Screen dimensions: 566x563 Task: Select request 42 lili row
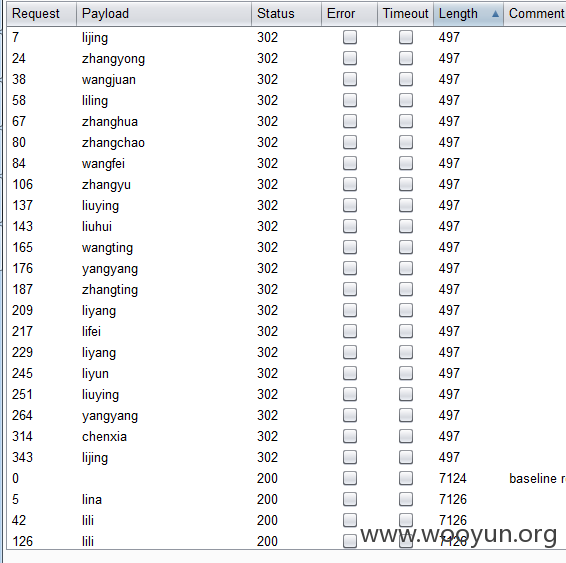click(x=286, y=520)
